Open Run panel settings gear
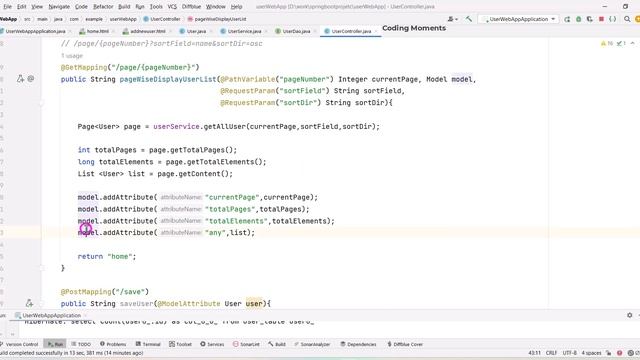Viewport: 640px width, 360px height. coord(629,315)
